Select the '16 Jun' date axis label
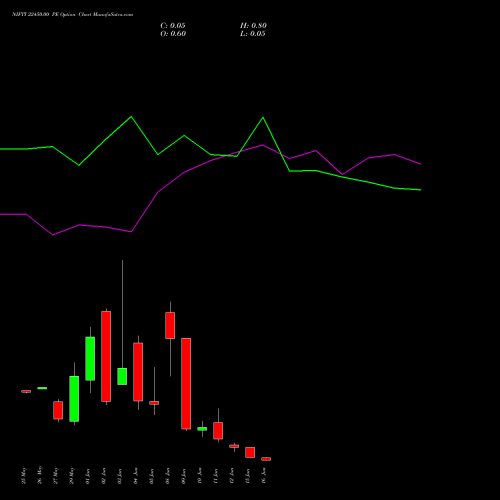 pyautogui.click(x=264, y=476)
